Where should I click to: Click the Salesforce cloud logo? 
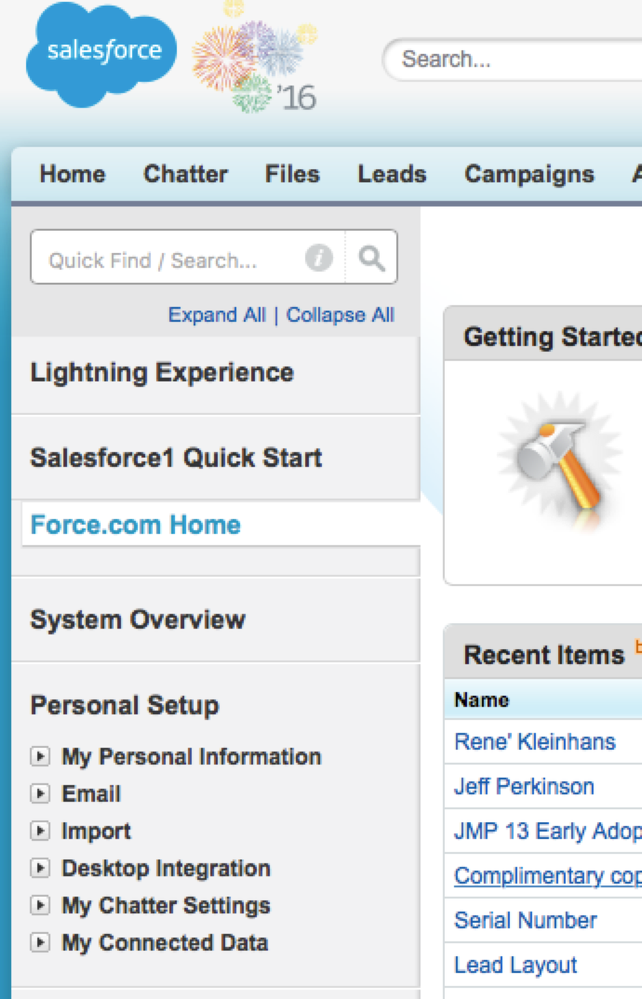click(x=102, y=54)
